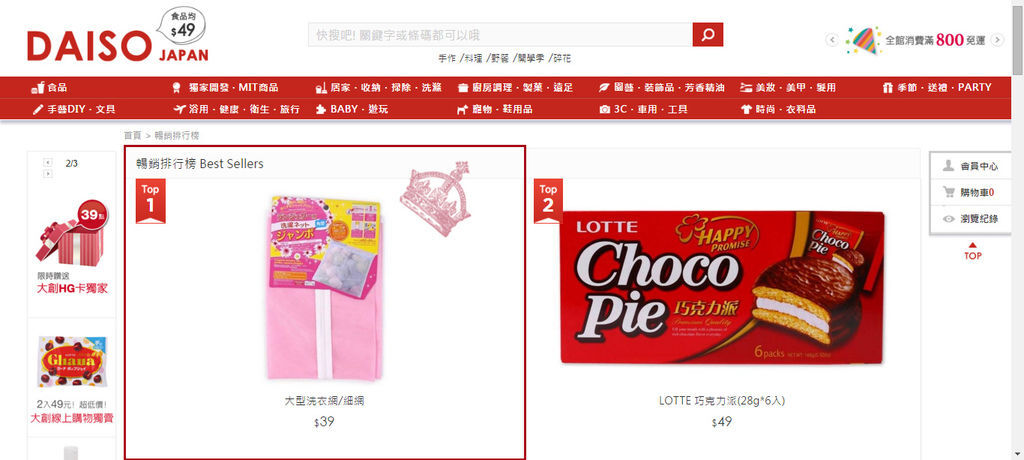Show previous promotion banner arrow
Screen dimensions: 1024x460
pyautogui.click(x=832, y=41)
